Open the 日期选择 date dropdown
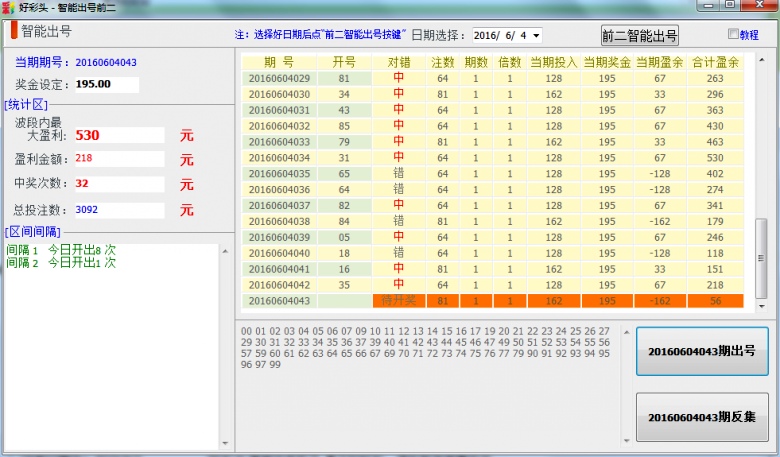780x457 pixels. (x=537, y=35)
